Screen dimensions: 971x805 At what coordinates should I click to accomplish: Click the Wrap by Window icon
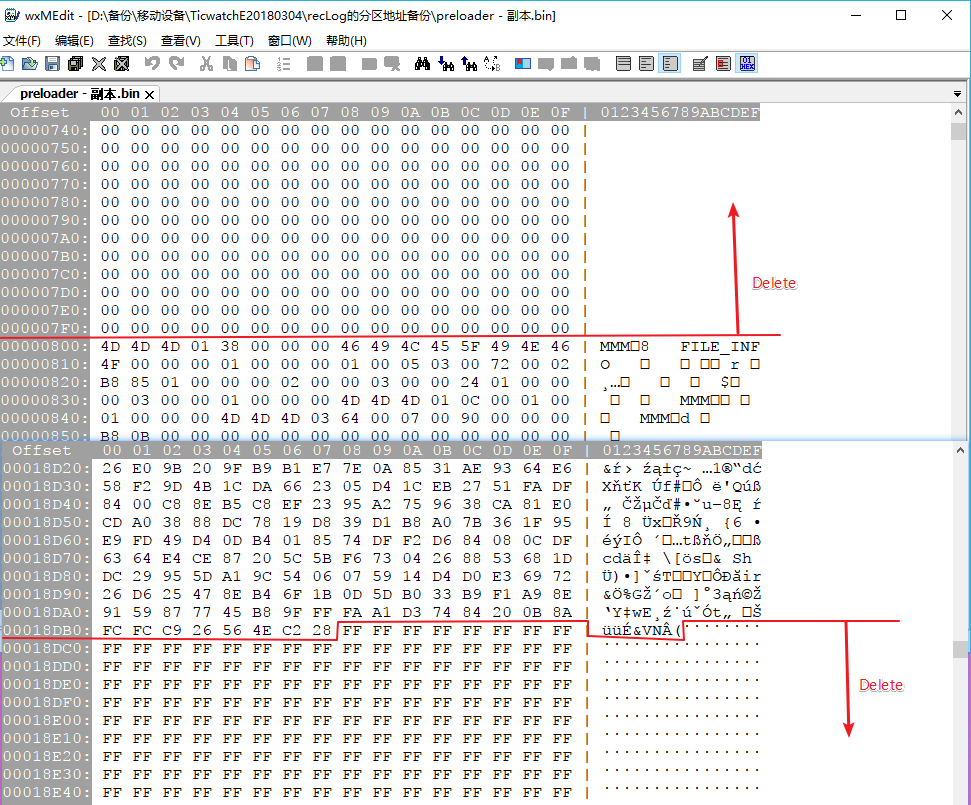[x=647, y=63]
